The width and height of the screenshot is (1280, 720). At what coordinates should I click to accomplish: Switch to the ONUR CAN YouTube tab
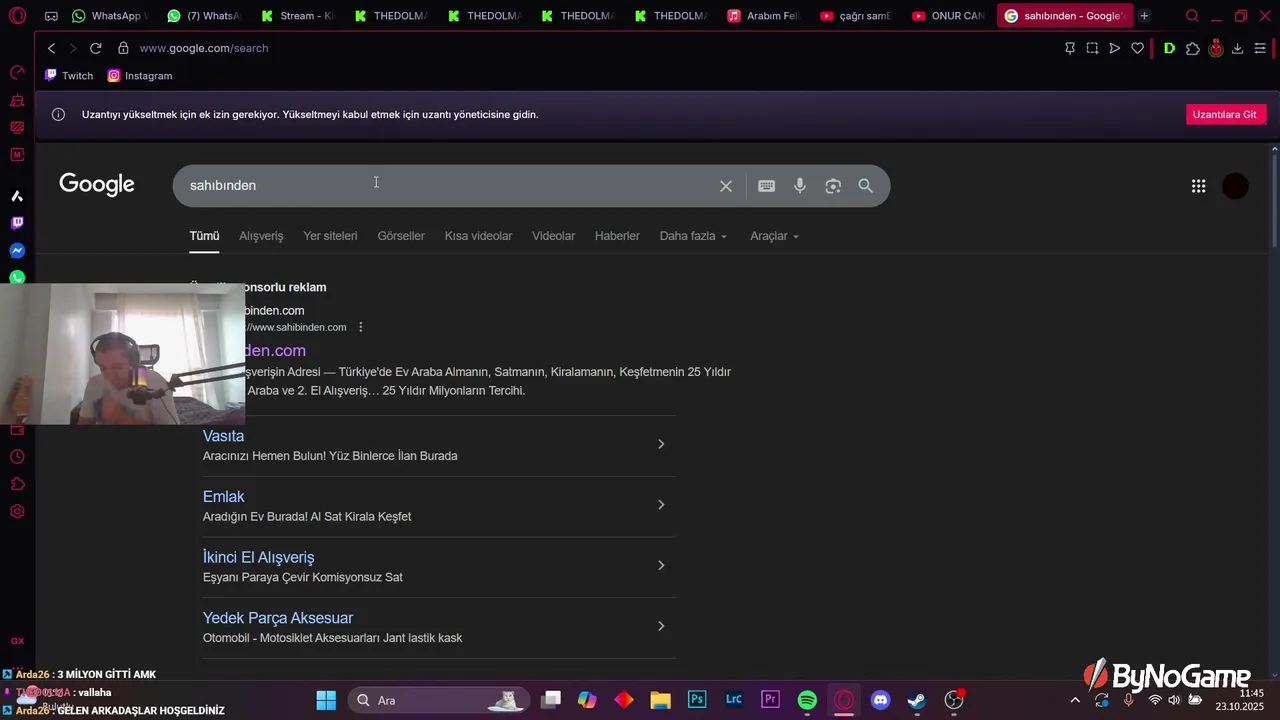pos(949,16)
